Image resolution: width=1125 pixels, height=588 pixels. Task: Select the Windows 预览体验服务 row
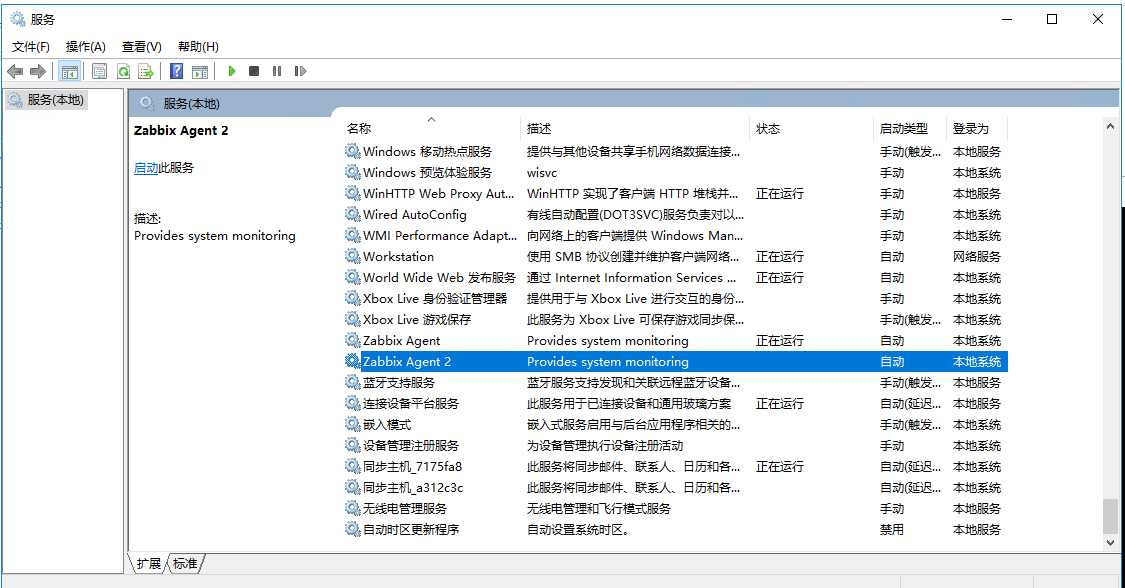(675, 172)
